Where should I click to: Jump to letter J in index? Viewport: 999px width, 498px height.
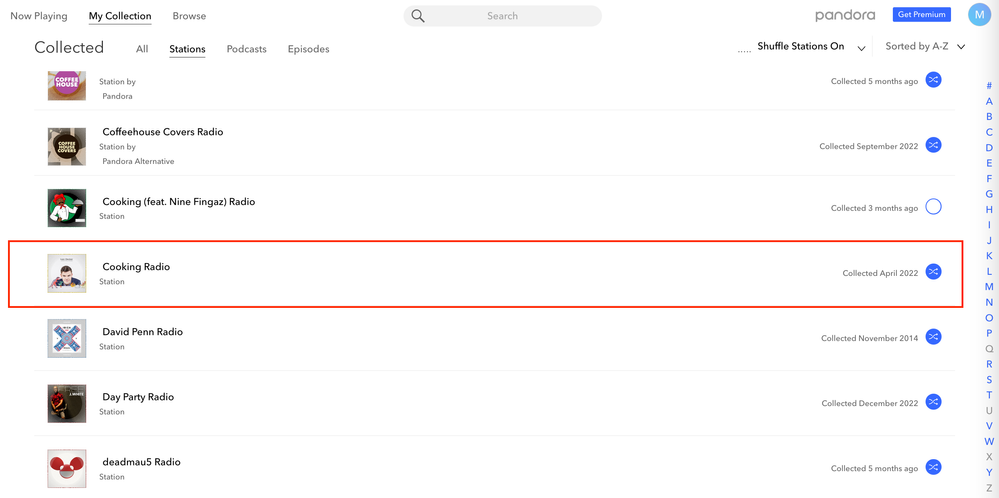click(x=989, y=240)
